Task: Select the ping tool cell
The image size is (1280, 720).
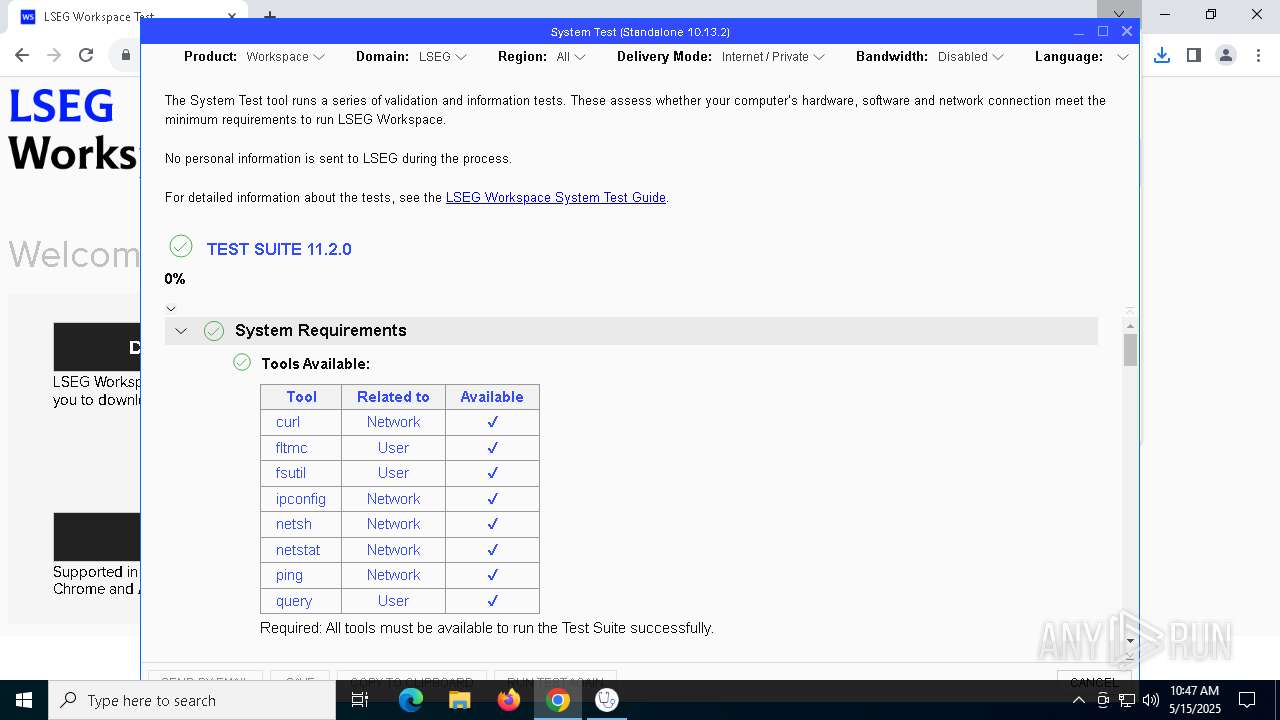Action: (x=301, y=575)
